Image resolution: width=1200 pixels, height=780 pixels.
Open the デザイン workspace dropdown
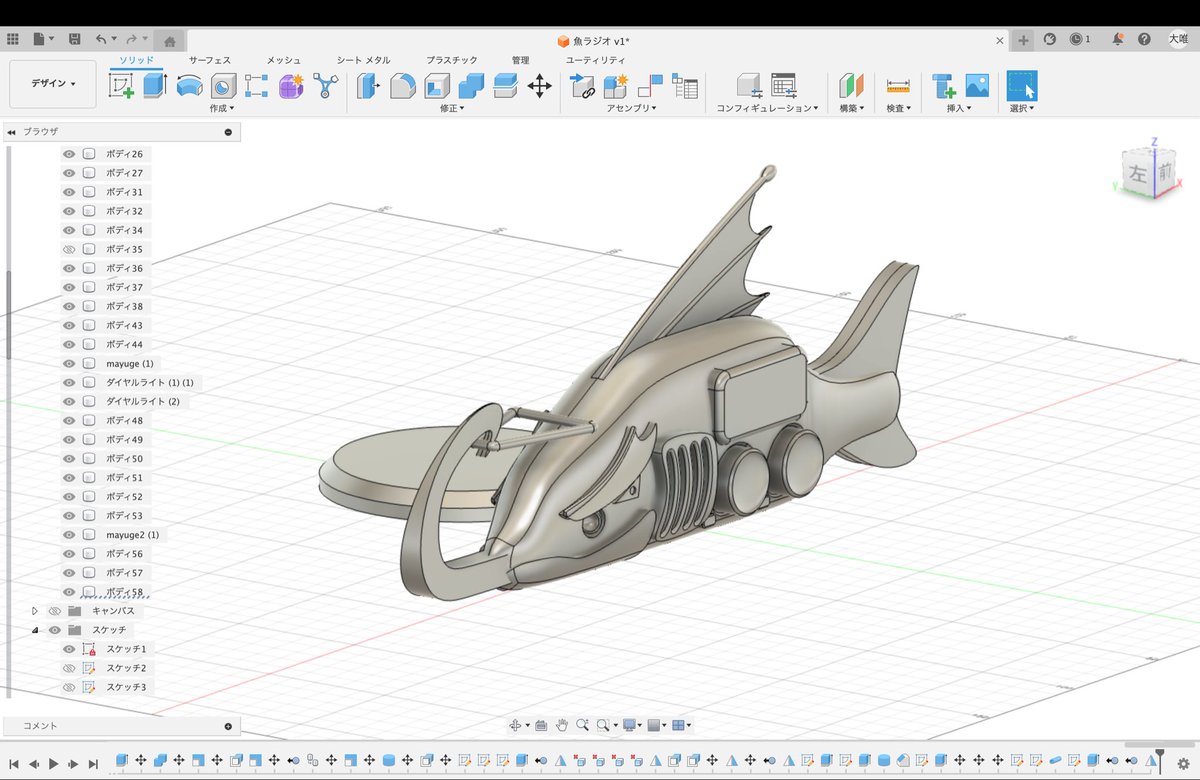click(x=52, y=83)
